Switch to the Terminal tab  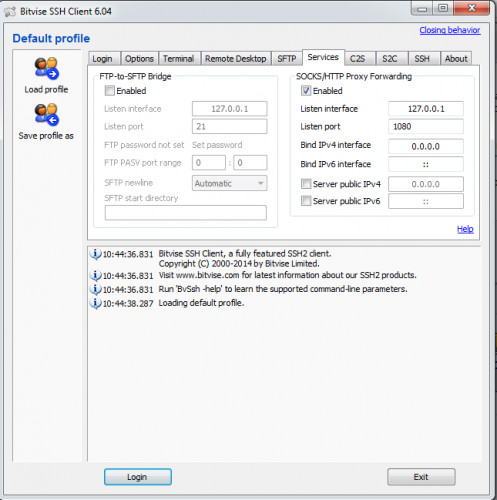[178, 59]
